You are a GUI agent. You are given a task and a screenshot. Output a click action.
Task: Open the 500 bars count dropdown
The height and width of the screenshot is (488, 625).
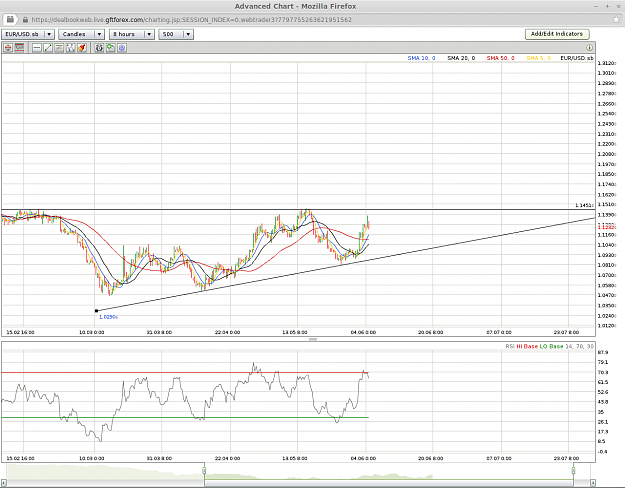click(176, 34)
